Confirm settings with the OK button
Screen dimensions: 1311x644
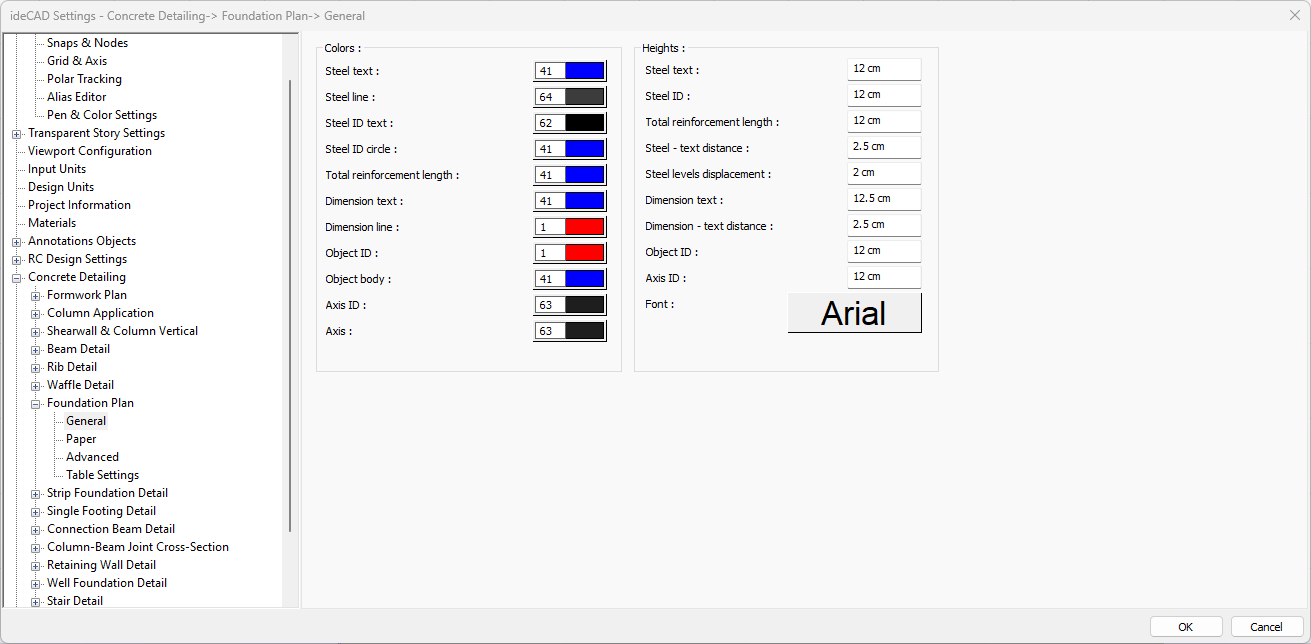point(1185,627)
